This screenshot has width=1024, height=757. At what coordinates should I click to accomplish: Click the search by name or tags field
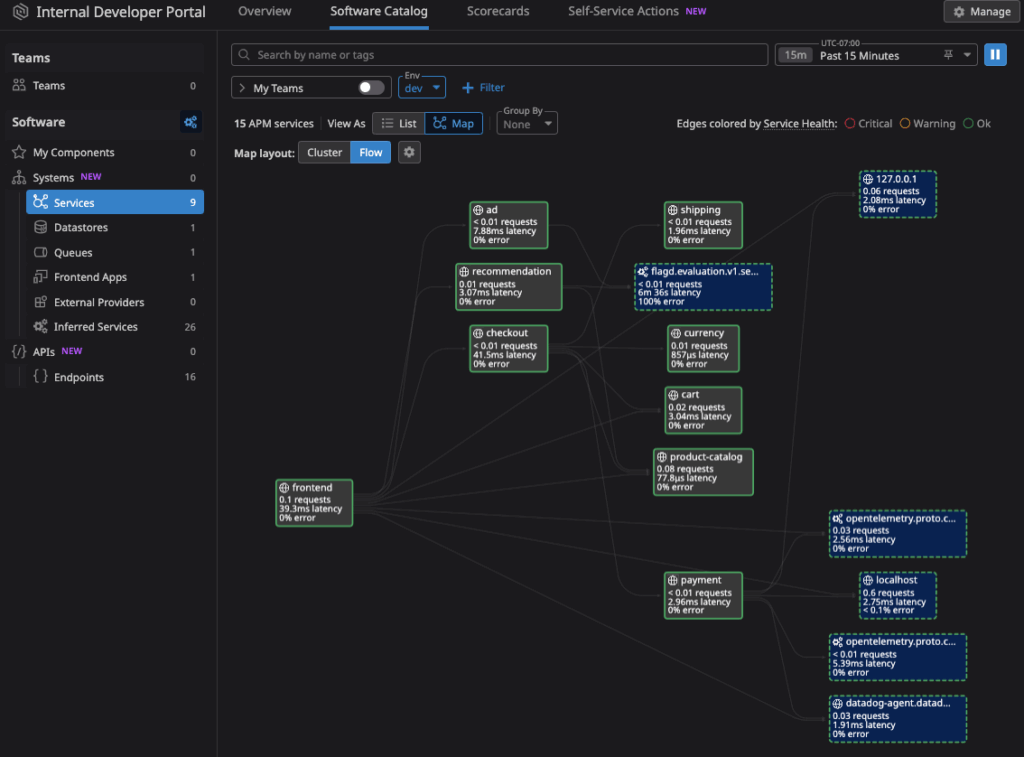(x=500, y=55)
